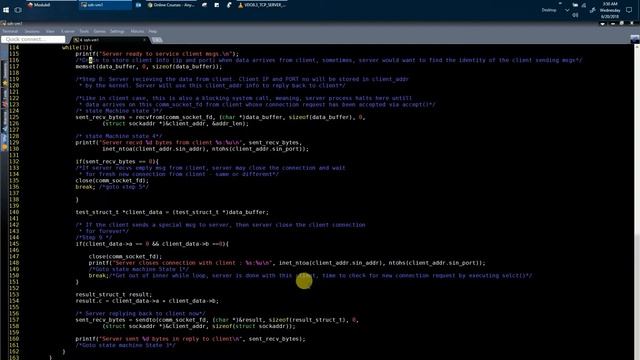Open the Online Courses browser window
This screenshot has height=360, width=640.
171,5
